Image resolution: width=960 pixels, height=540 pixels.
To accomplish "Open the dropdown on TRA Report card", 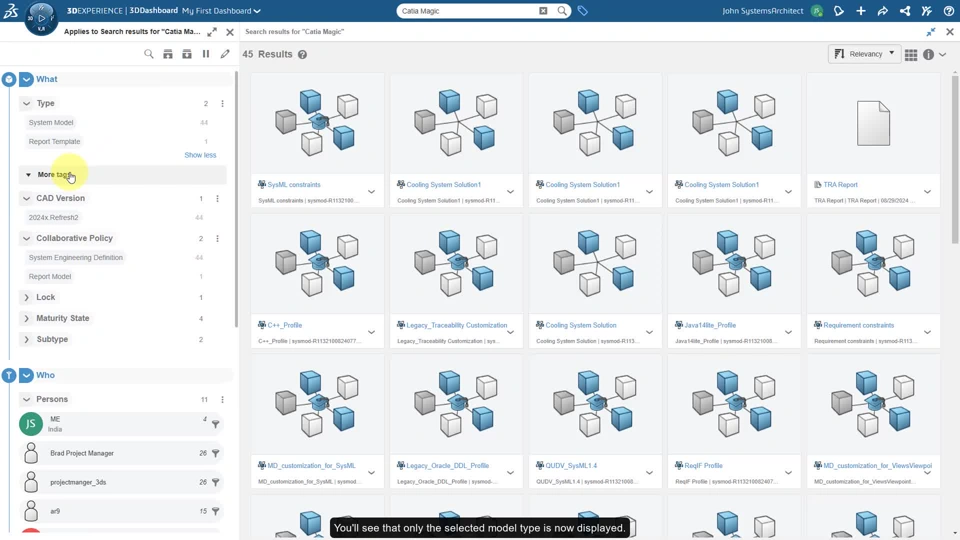I will 928,192.
